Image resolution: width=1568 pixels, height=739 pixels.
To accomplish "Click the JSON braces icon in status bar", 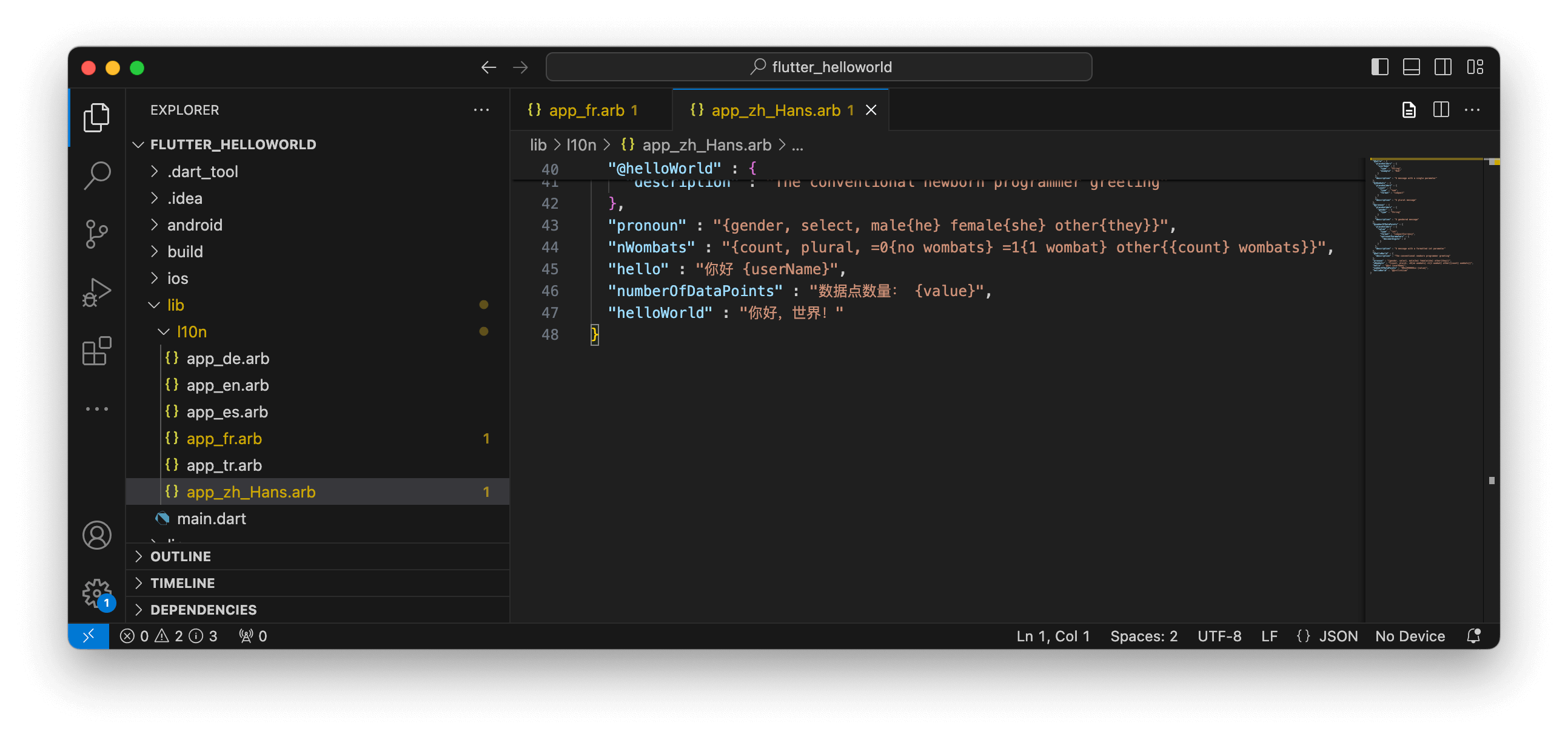I will pyautogui.click(x=1303, y=635).
